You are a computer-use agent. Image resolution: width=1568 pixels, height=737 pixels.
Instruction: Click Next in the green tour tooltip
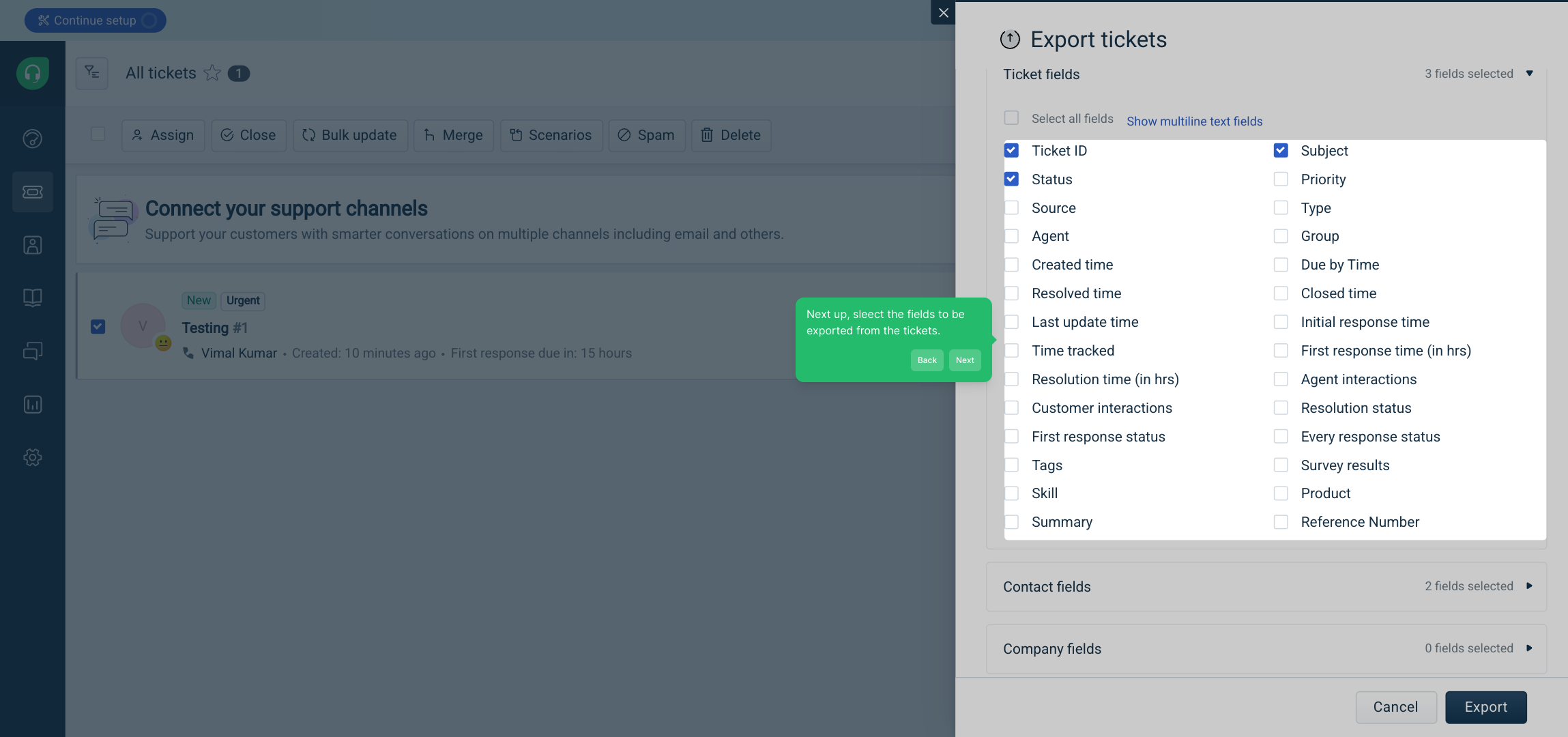click(x=965, y=360)
